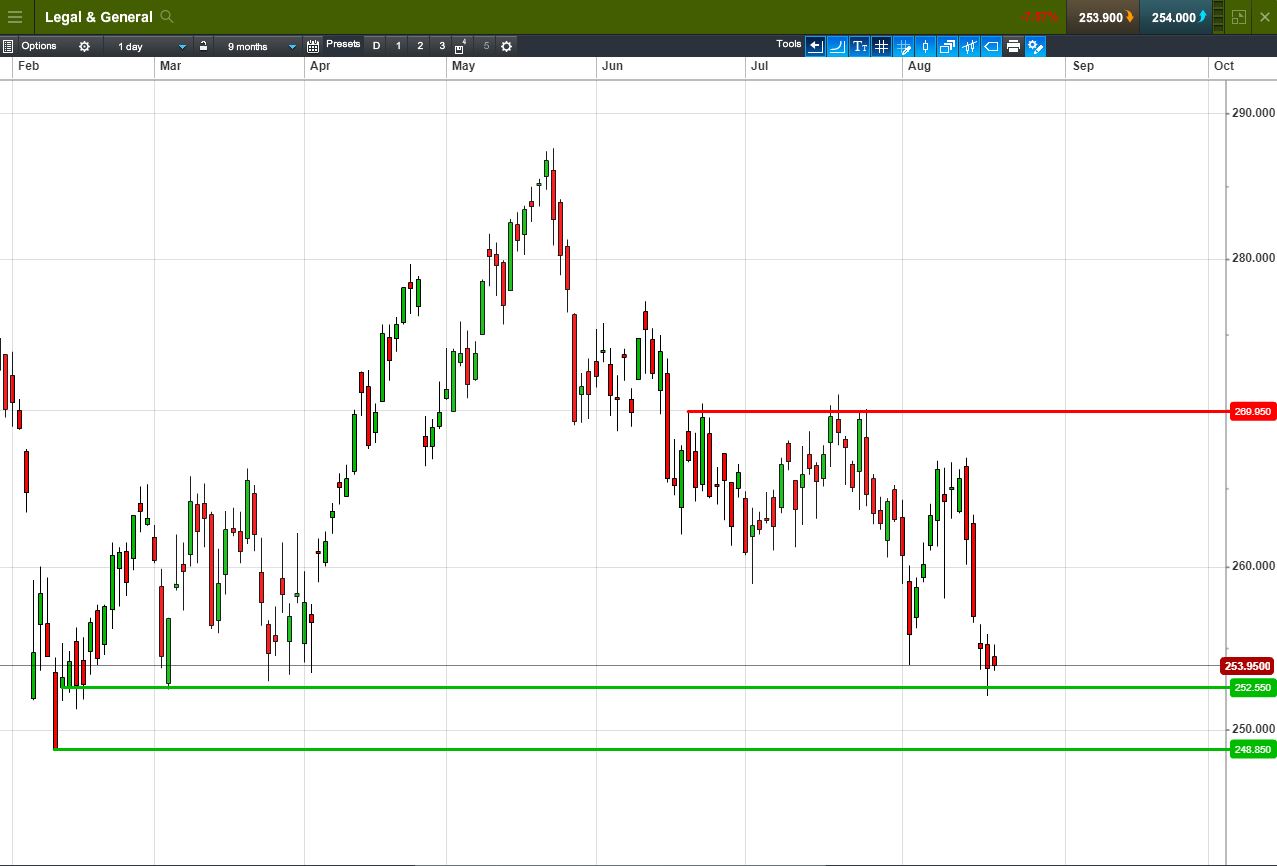
Task: Click the buy price 254.000
Action: [x=1175, y=17]
